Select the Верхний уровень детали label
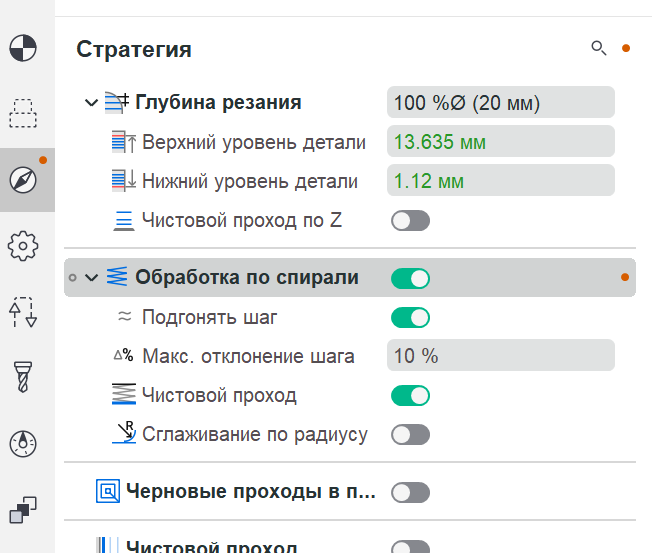 (x=254, y=142)
